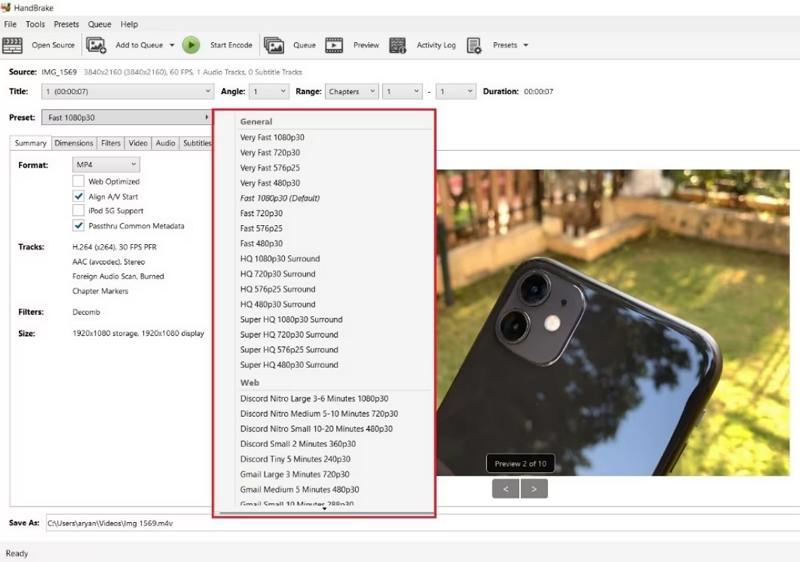Screen dimensions: 800x562
Task: Toggle the iPod 5G Support checkbox
Action: click(x=79, y=211)
